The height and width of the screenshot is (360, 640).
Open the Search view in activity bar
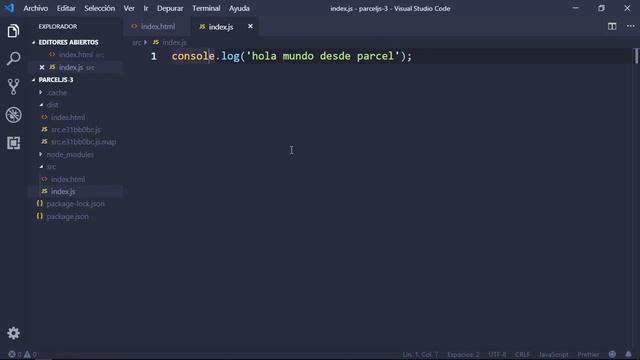click(x=13, y=59)
